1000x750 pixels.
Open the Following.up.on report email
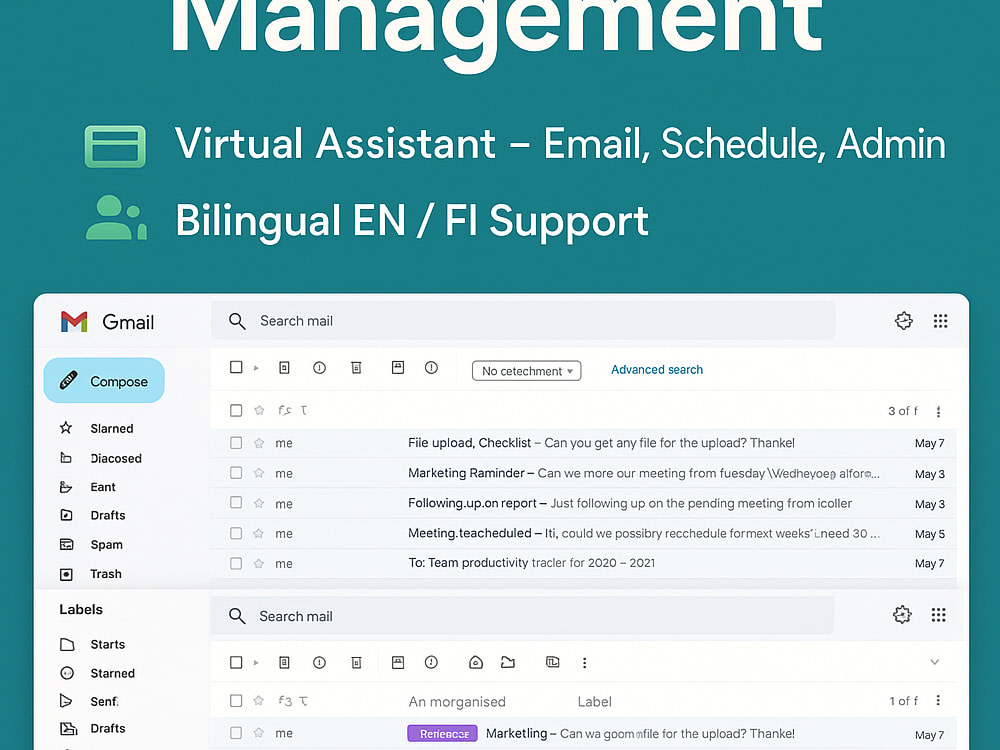tap(584, 503)
